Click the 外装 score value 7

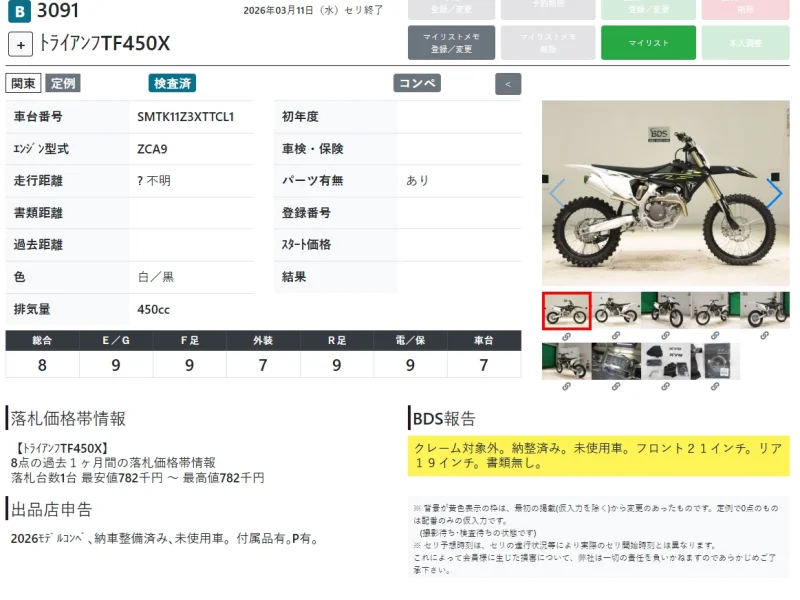263,365
